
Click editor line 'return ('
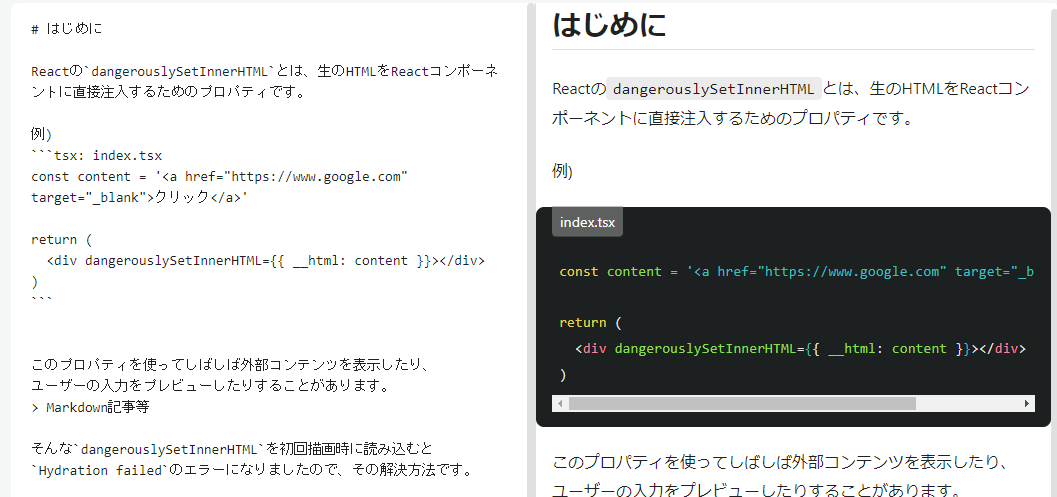click(x=61, y=239)
